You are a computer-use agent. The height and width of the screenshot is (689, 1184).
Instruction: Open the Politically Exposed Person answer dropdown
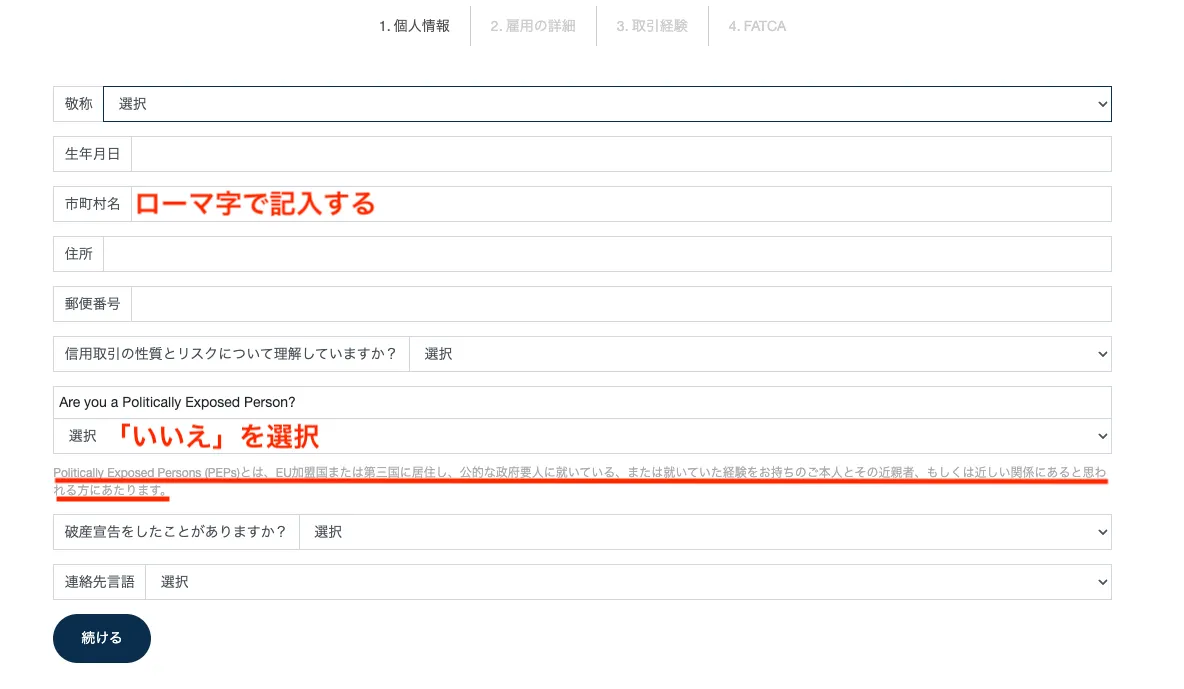580,436
